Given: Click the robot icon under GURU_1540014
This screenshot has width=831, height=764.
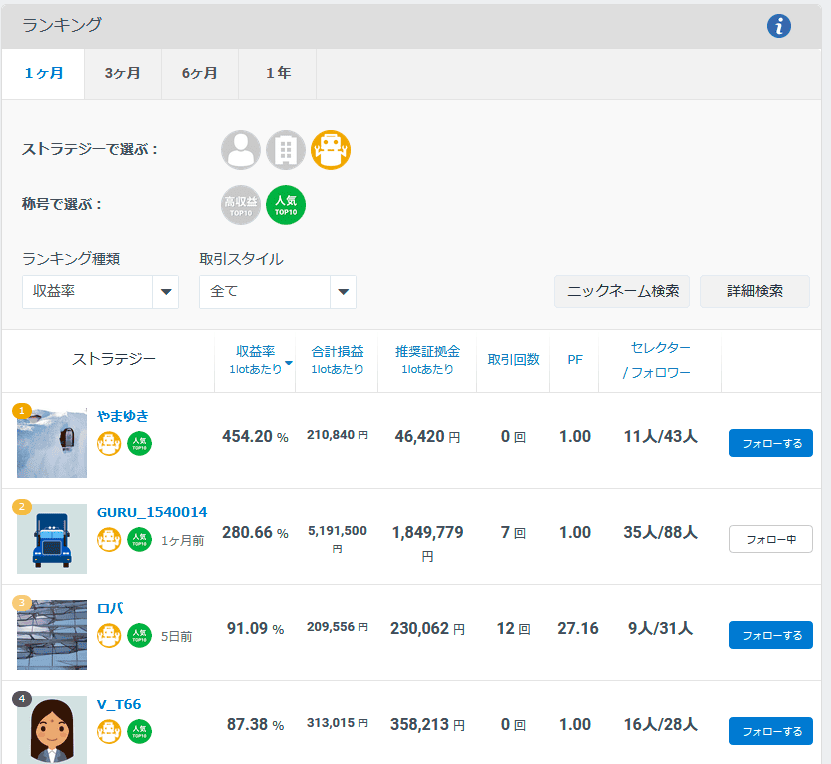Looking at the screenshot, I should pyautogui.click(x=109, y=540).
